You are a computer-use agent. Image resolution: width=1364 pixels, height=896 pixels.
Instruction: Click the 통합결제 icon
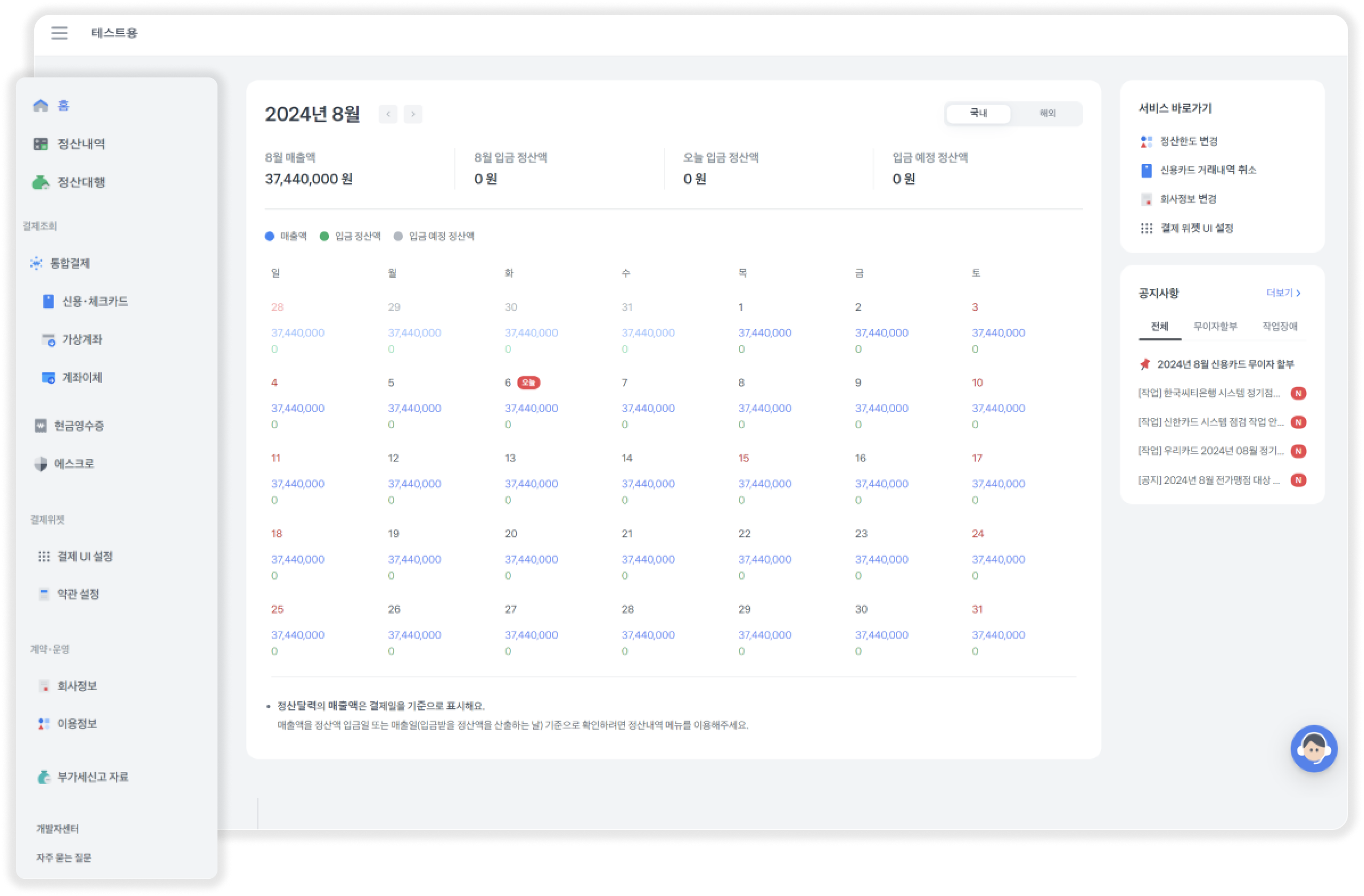(36, 263)
